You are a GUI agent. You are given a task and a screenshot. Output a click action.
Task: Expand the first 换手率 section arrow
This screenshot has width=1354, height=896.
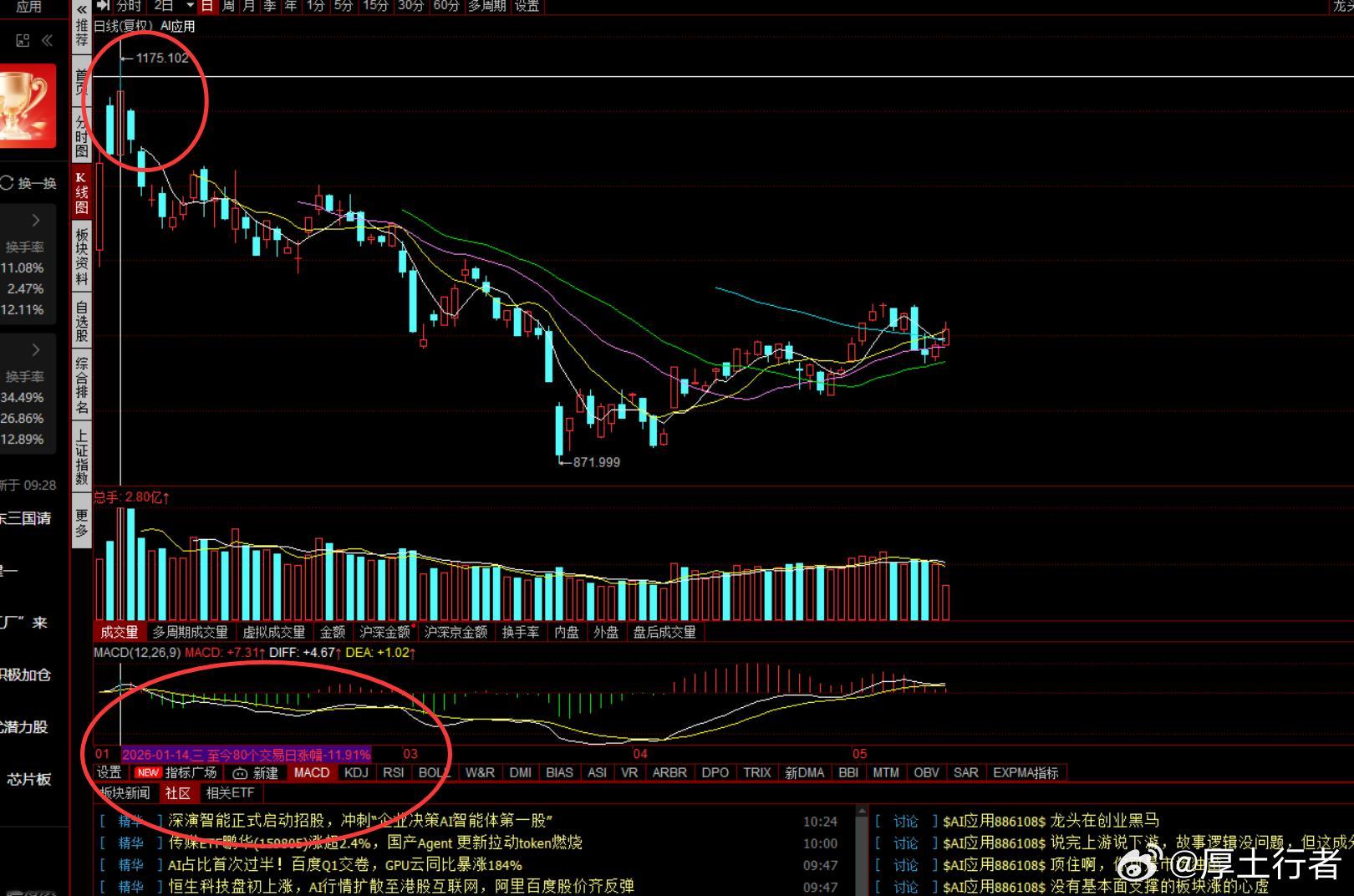(36, 221)
